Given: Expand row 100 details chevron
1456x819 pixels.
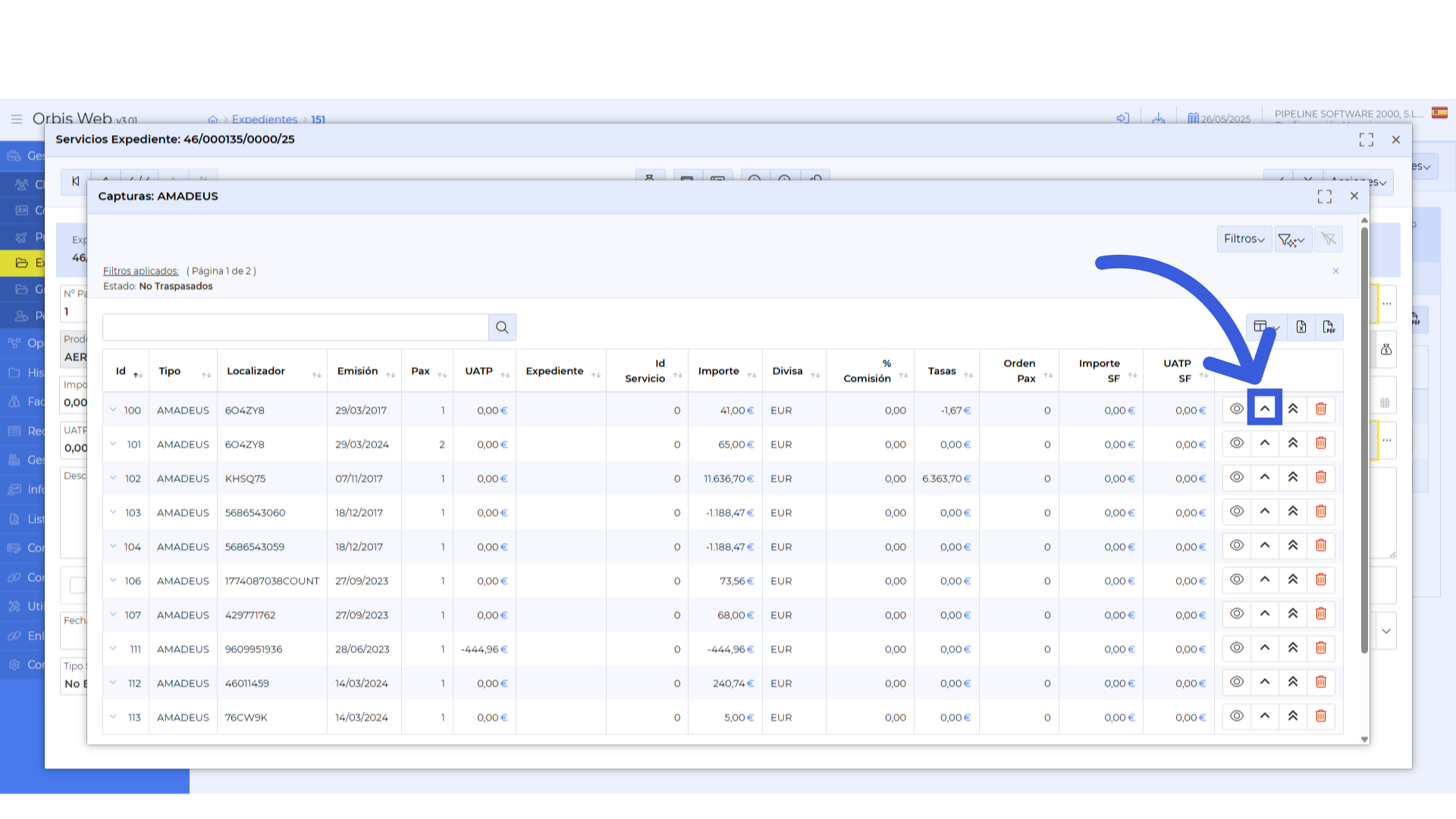Looking at the screenshot, I should 113,409.
